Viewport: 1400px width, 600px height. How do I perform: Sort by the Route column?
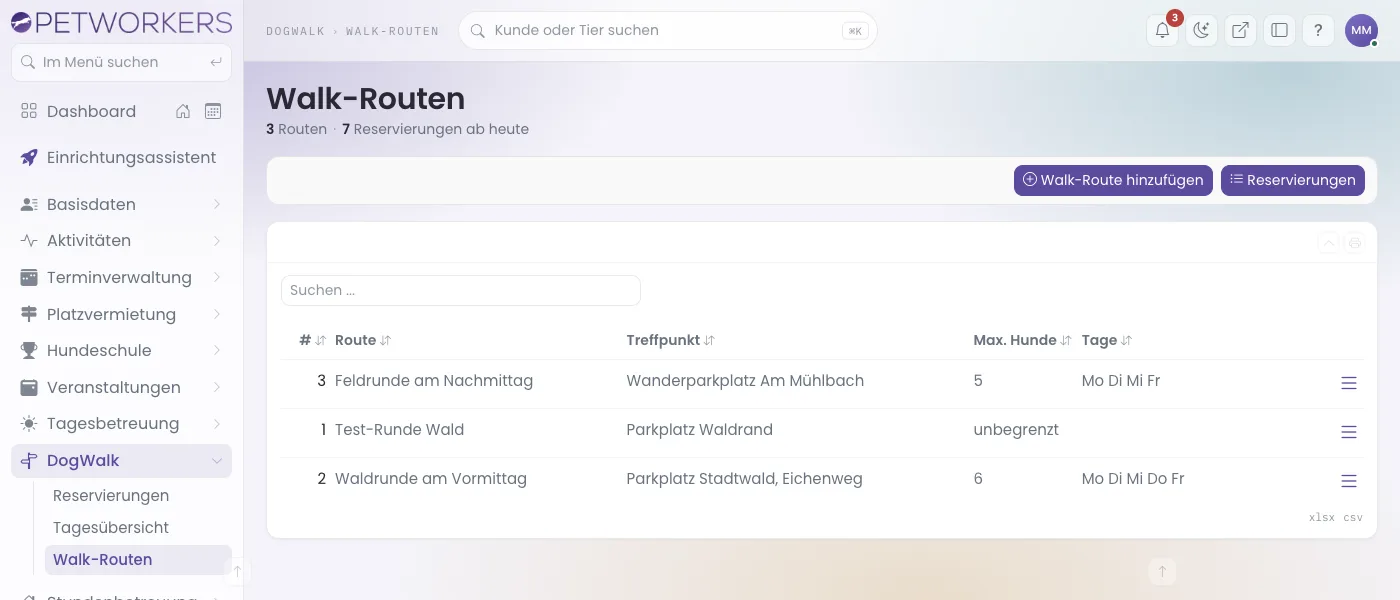(363, 340)
